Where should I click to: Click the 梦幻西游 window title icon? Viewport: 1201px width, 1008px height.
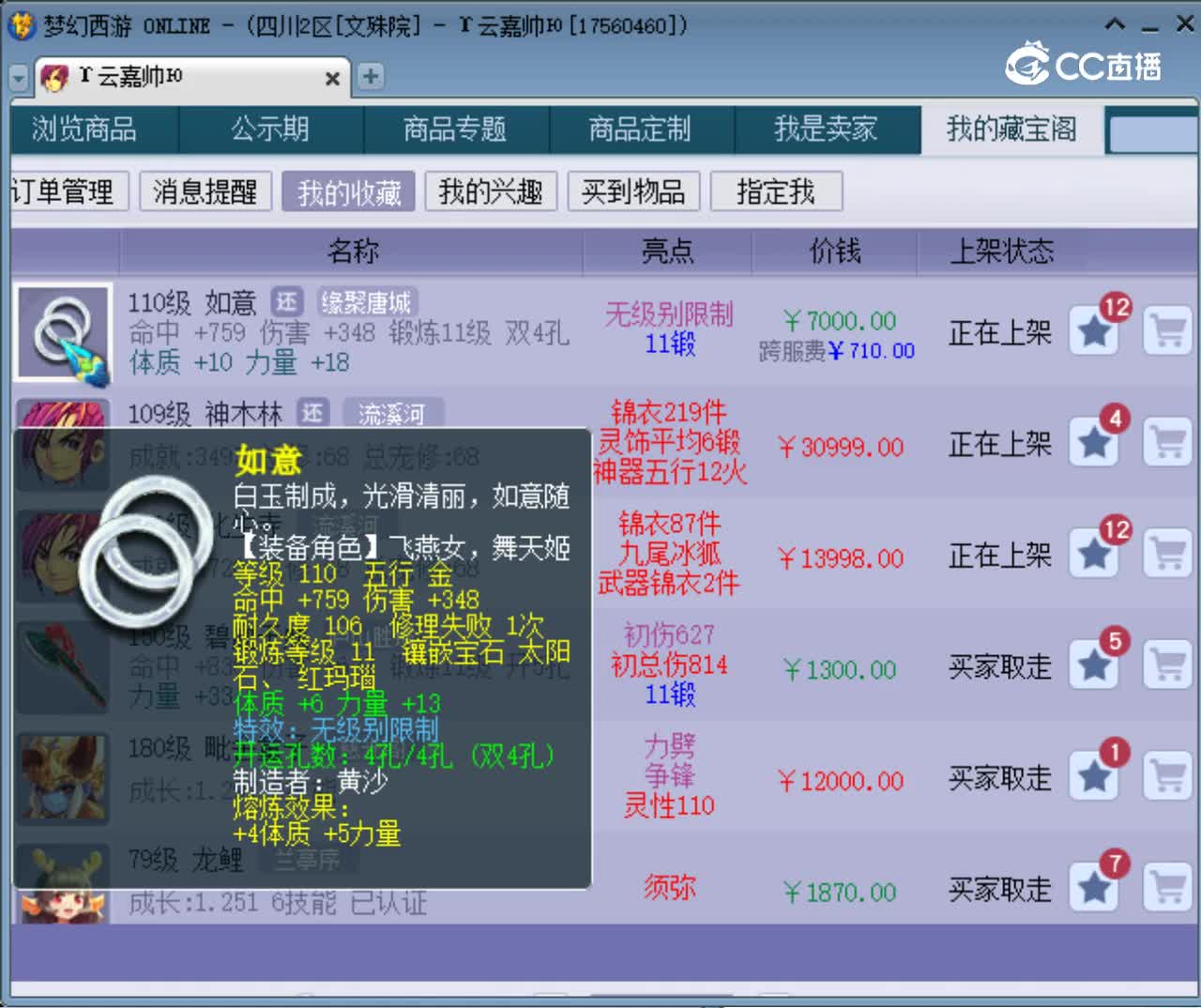21,25
